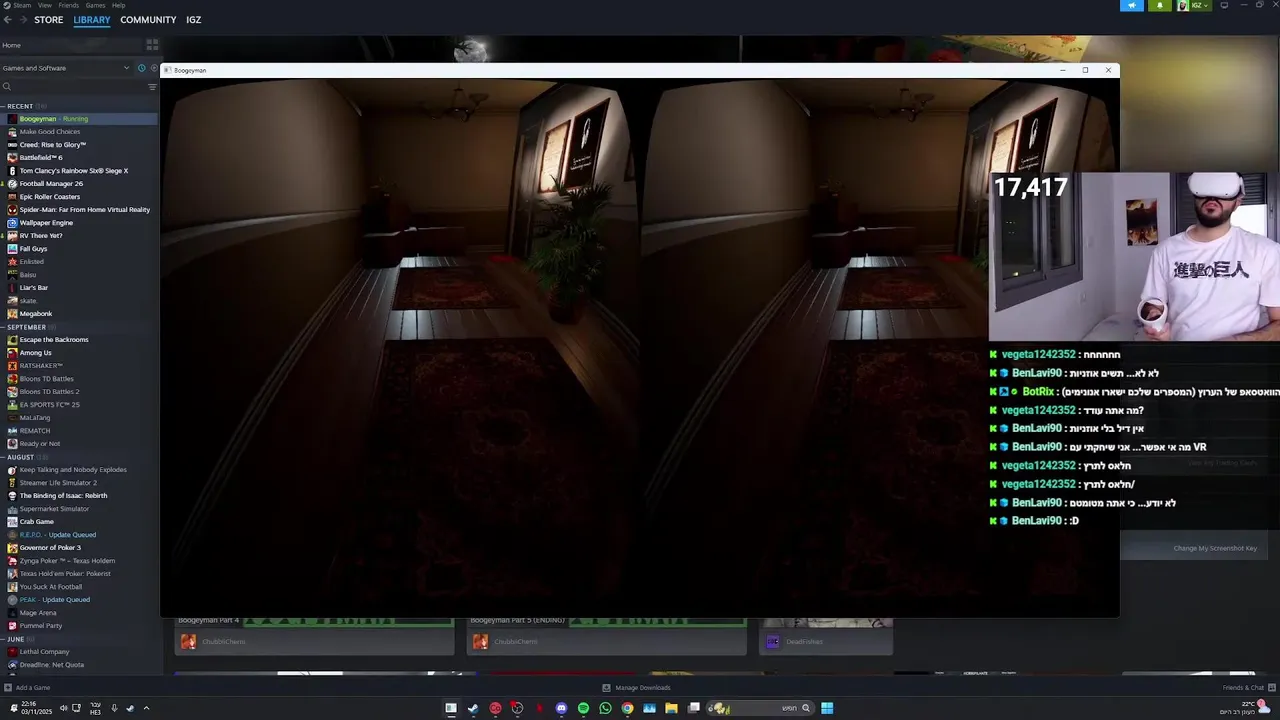Click Add a Game button

click(27, 688)
